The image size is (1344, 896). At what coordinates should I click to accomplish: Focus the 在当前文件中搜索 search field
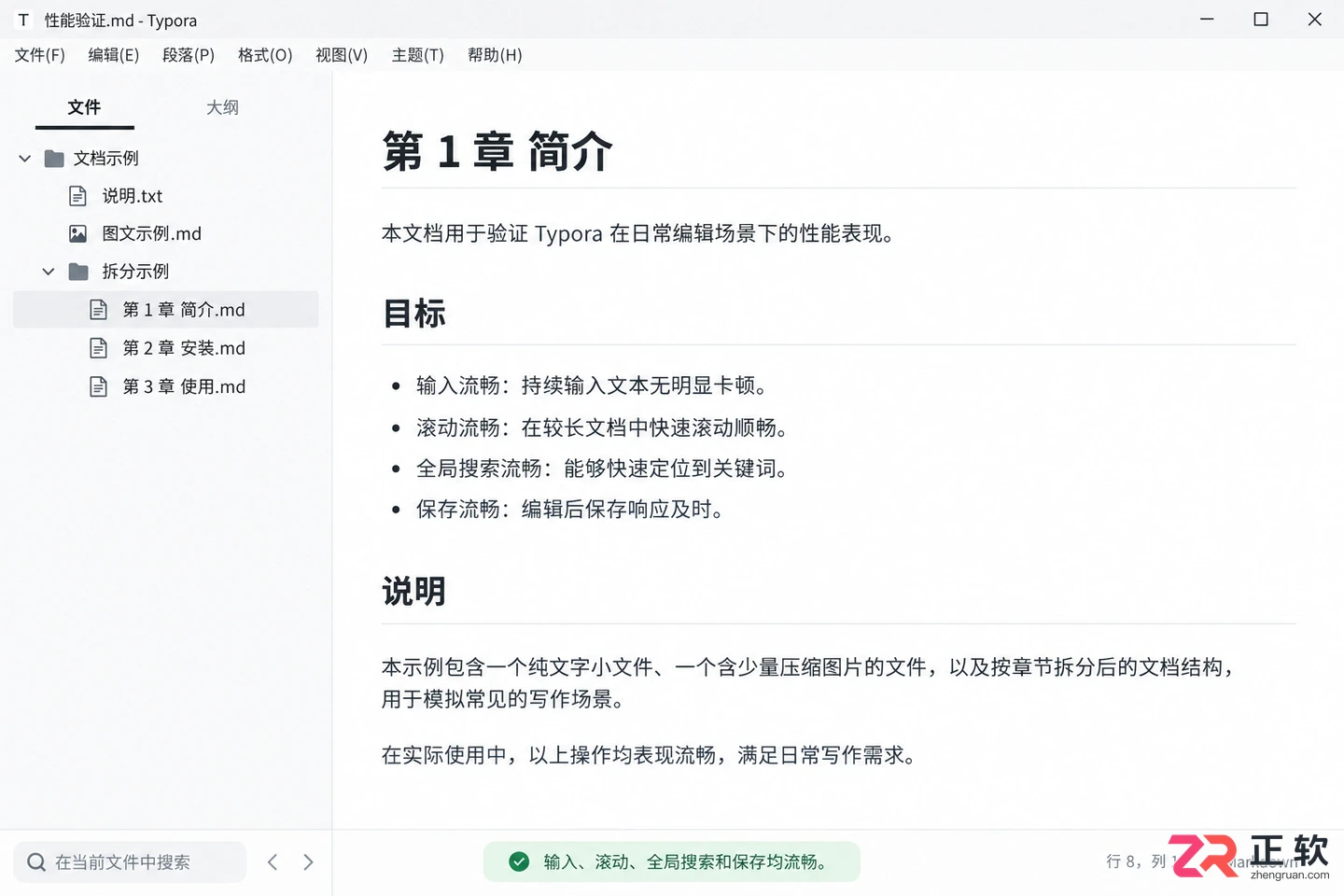(130, 861)
